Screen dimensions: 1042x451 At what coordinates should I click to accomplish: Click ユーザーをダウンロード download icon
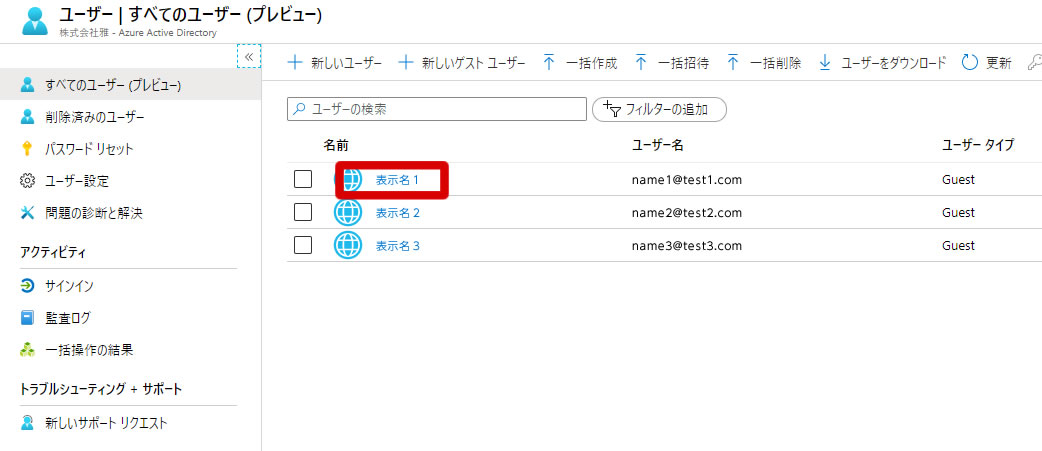click(x=825, y=63)
